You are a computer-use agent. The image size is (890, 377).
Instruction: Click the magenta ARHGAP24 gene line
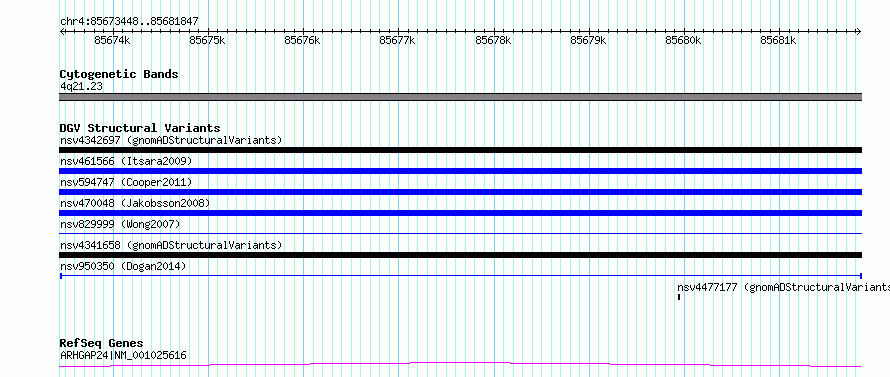(461, 364)
